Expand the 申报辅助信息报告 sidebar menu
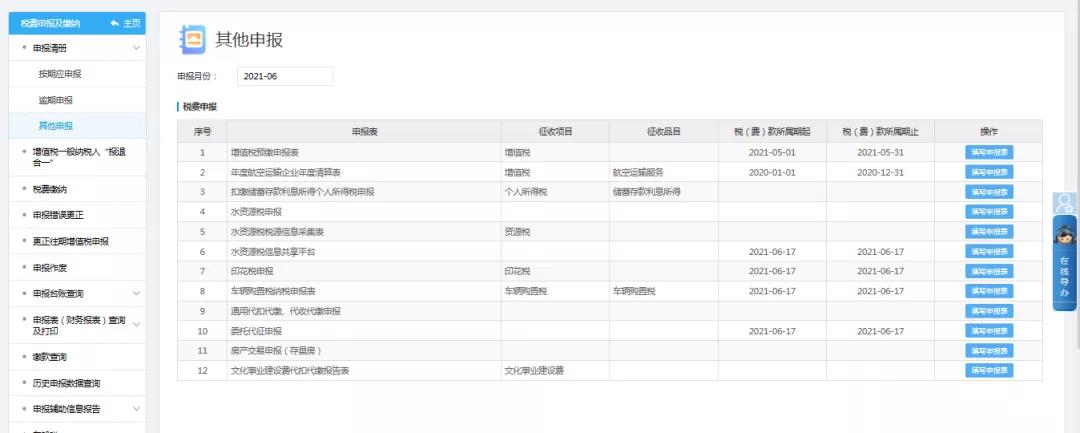This screenshot has width=1080, height=433. coord(136,409)
